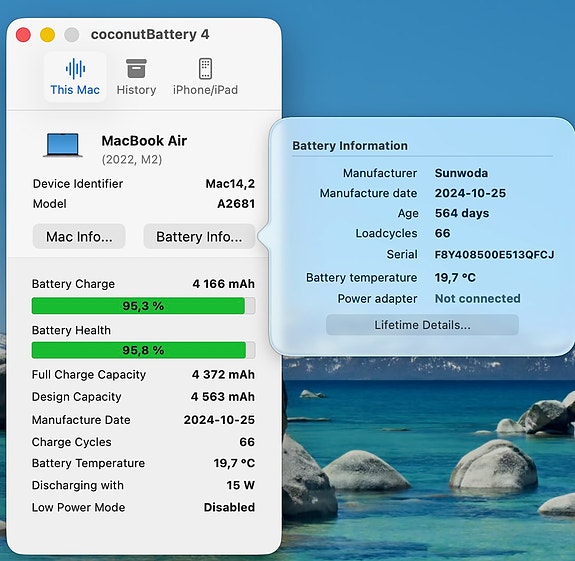Select the battery serial number text
Screen dimensions: 575x561
tap(494, 254)
